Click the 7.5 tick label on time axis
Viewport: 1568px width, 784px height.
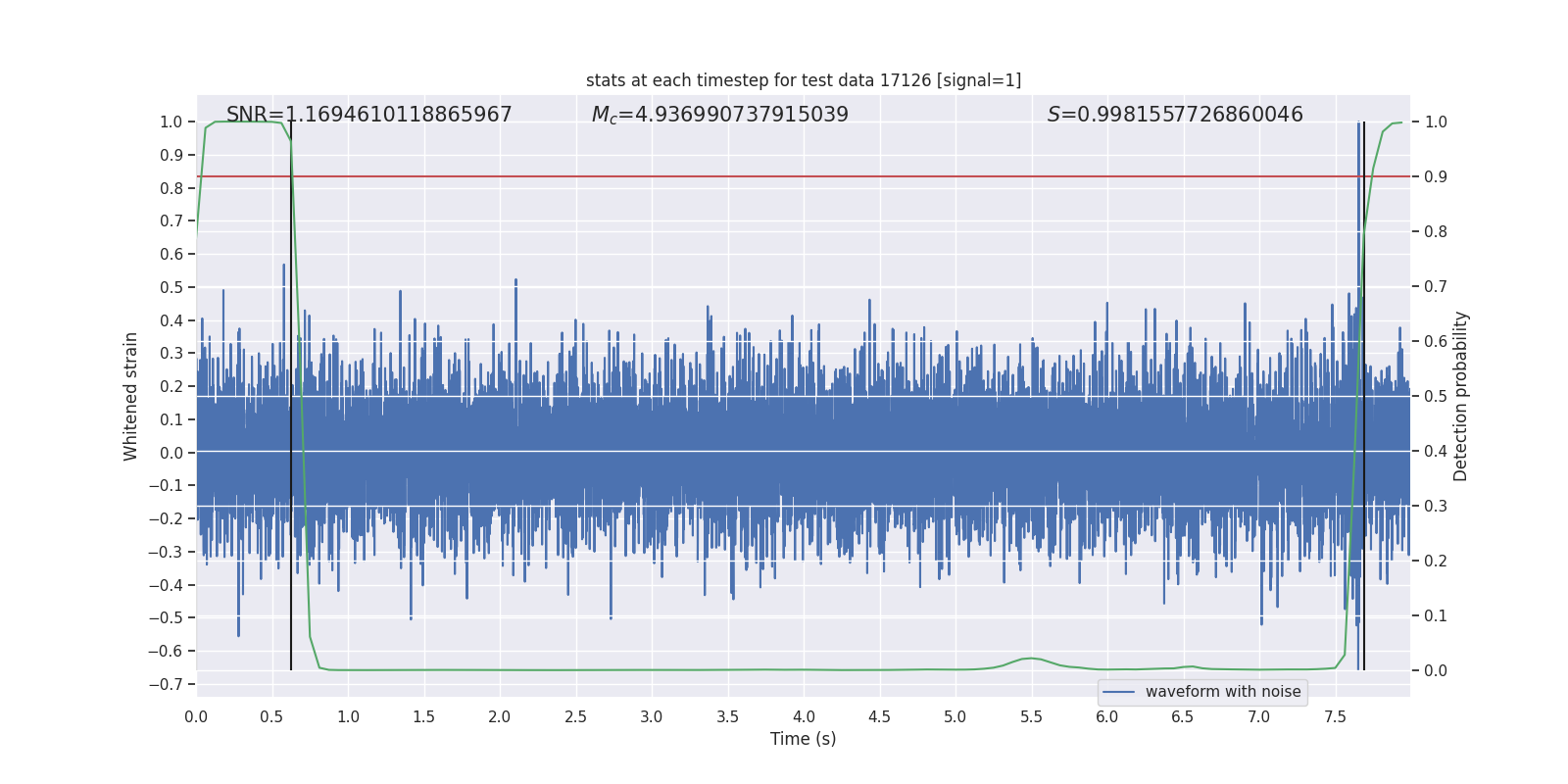coord(1335,717)
